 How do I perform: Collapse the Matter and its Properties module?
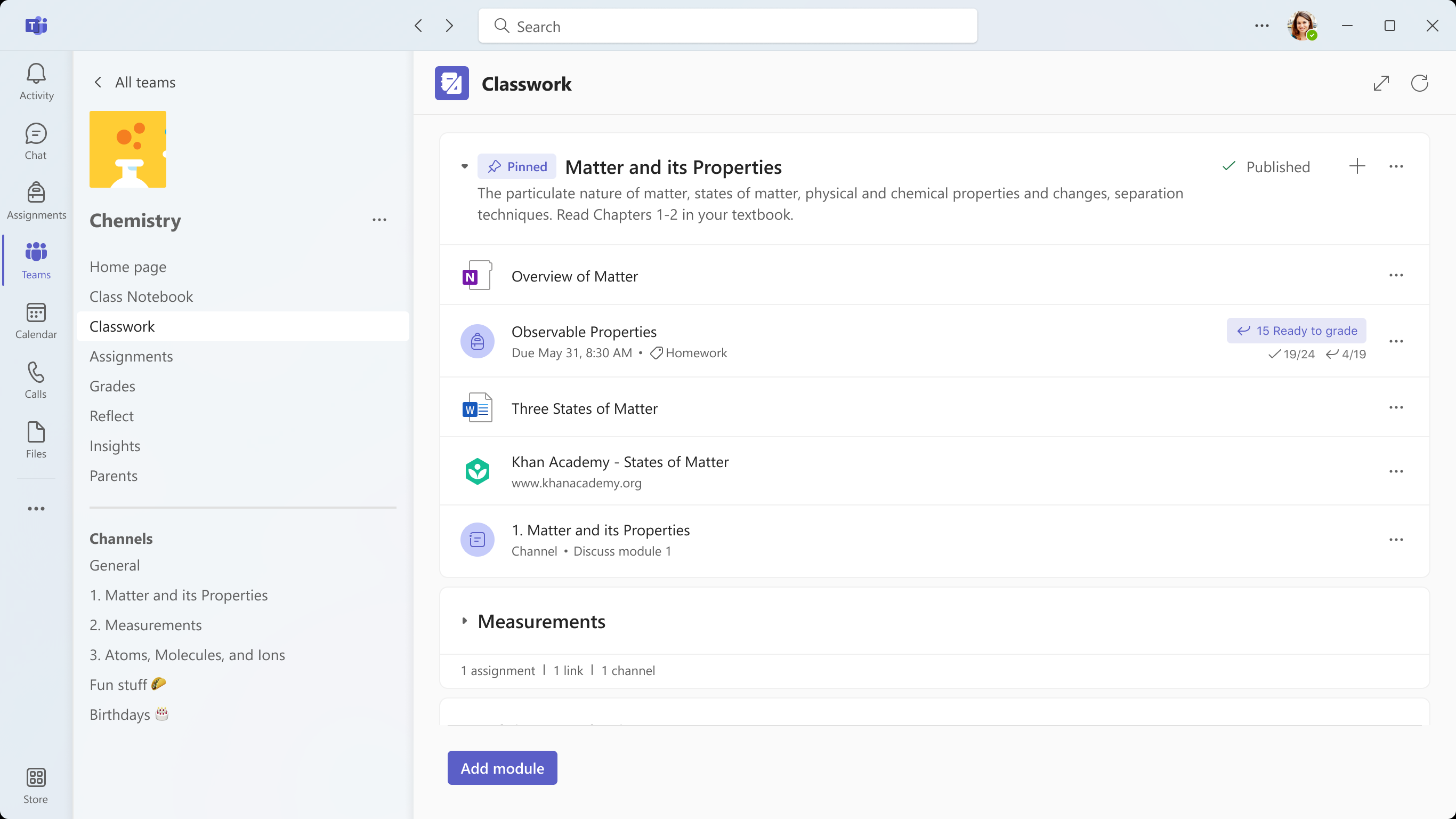[464, 166]
